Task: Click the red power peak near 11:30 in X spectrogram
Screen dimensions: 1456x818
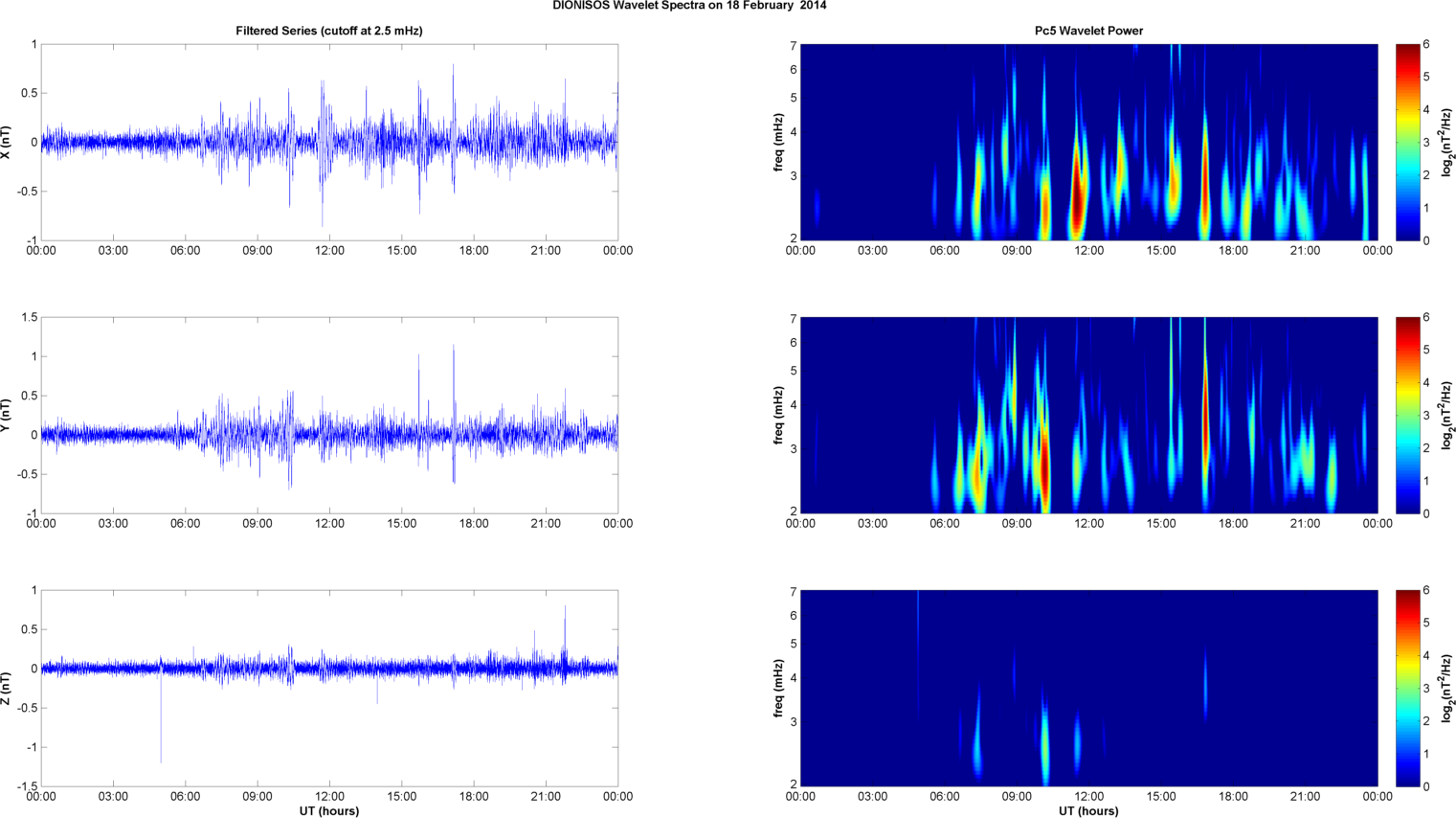Action: (1078, 192)
